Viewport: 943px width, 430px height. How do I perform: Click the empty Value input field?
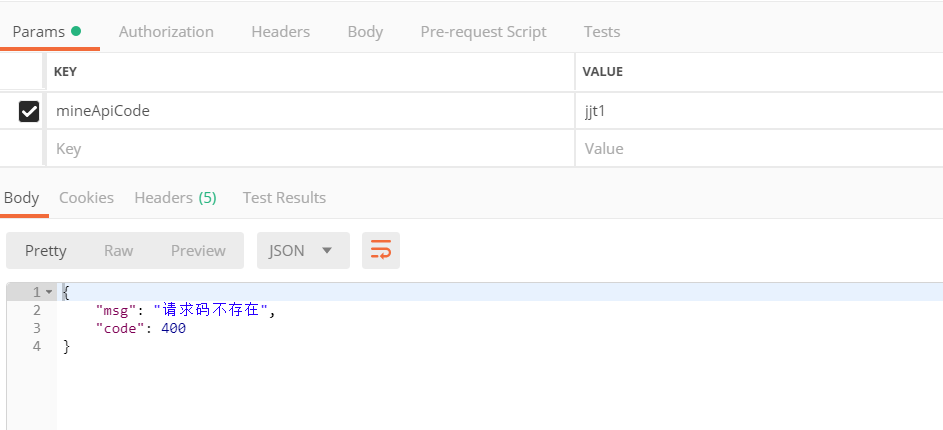[x=758, y=149]
